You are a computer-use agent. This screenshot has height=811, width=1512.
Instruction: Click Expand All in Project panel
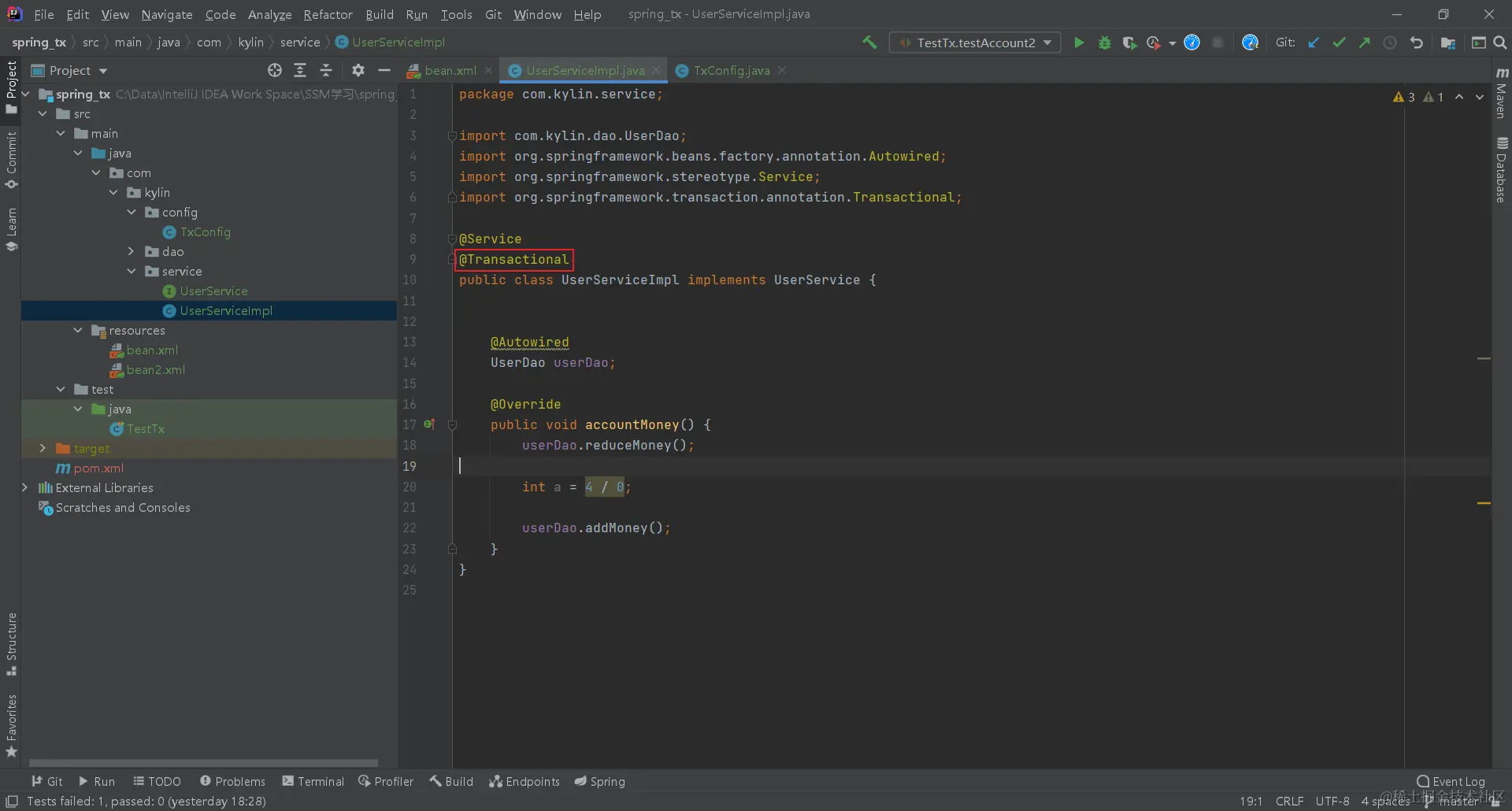(x=300, y=71)
